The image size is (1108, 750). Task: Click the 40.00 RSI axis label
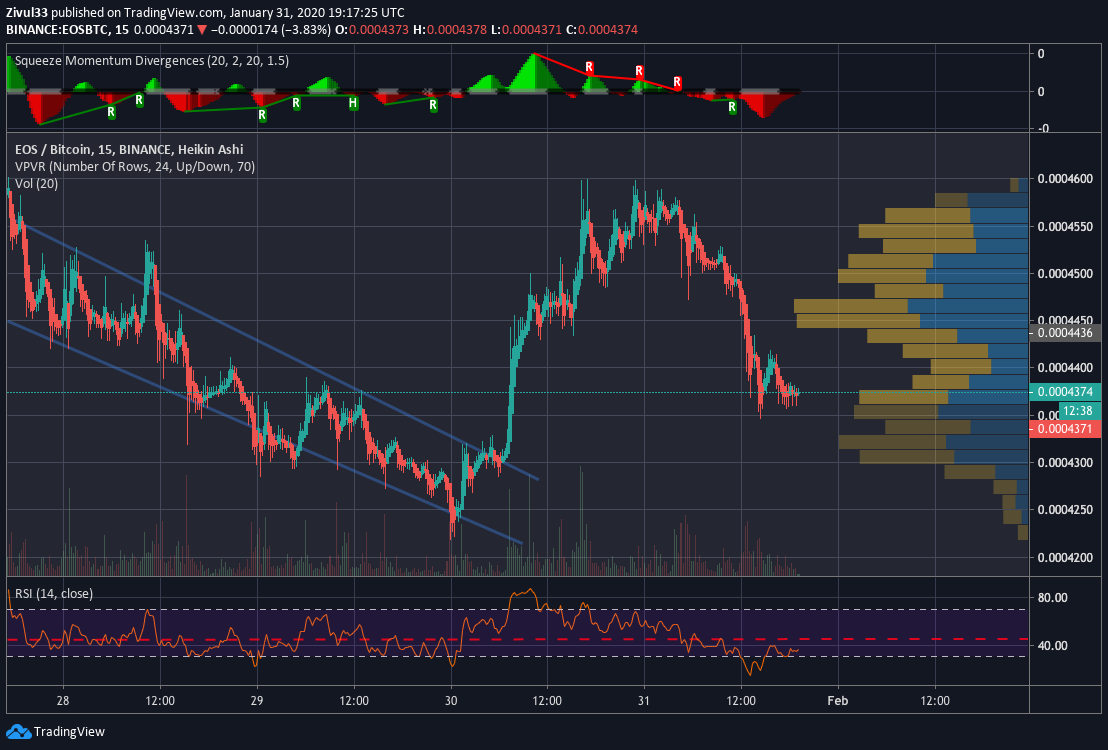point(1052,645)
